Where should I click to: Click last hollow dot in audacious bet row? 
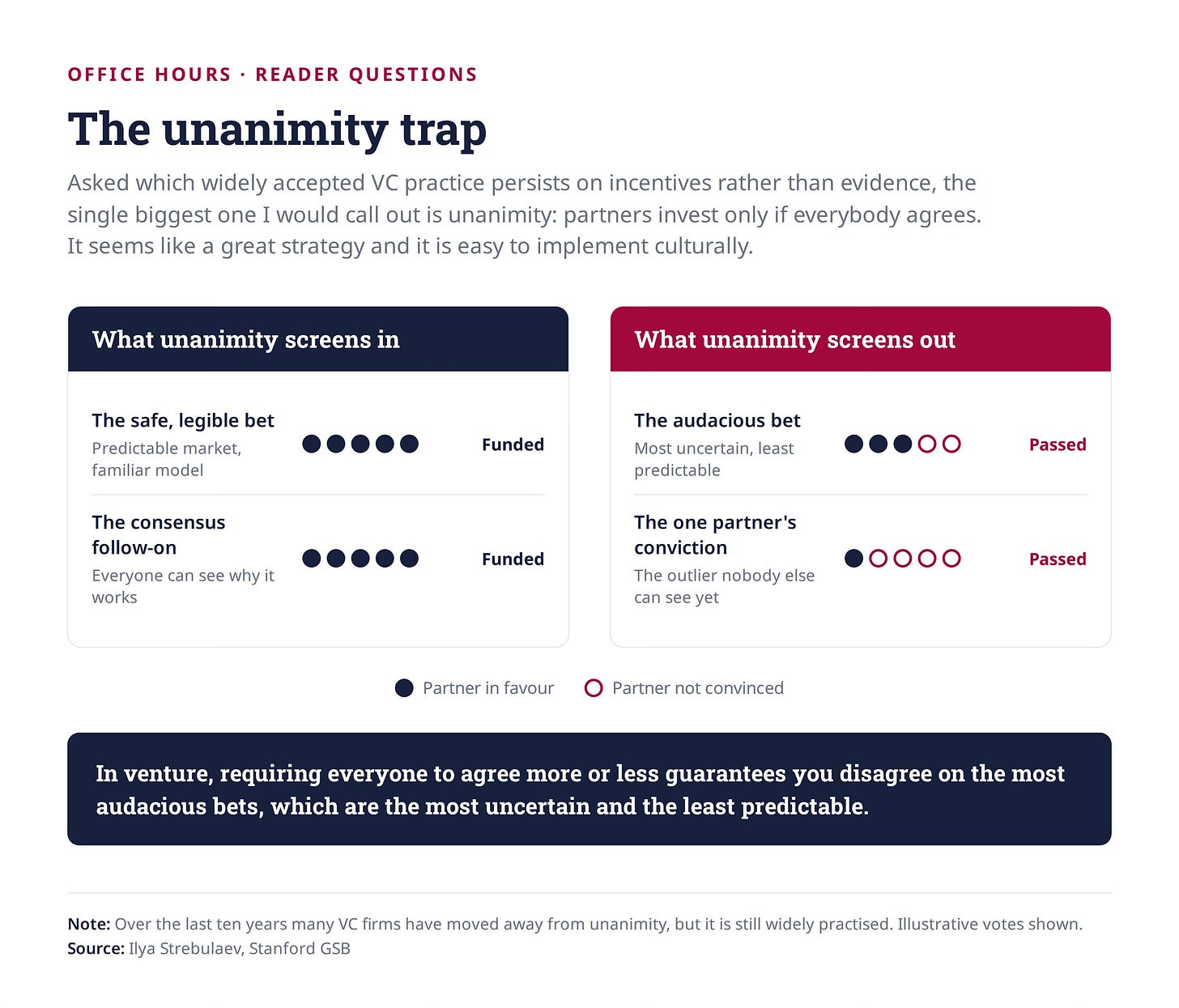[x=952, y=444]
